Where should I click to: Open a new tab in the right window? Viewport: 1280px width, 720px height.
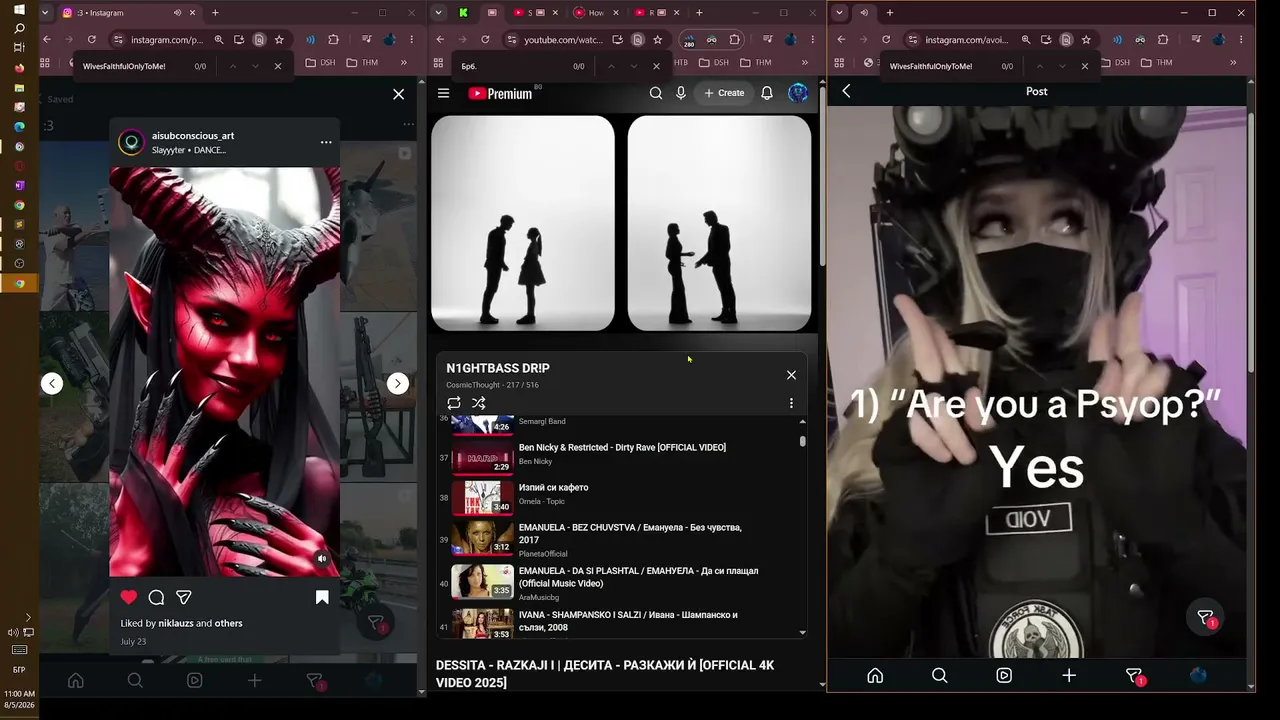[890, 13]
